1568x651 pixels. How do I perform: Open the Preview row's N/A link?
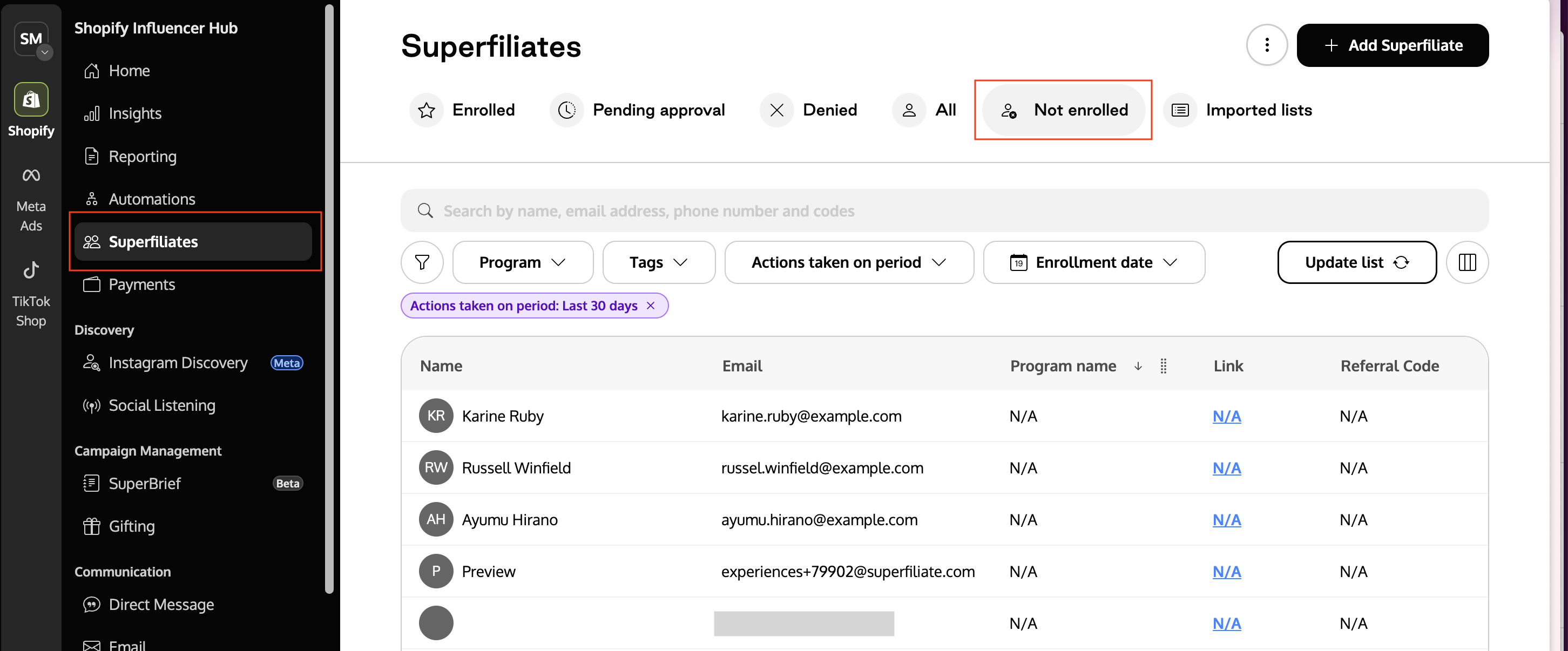[1227, 571]
